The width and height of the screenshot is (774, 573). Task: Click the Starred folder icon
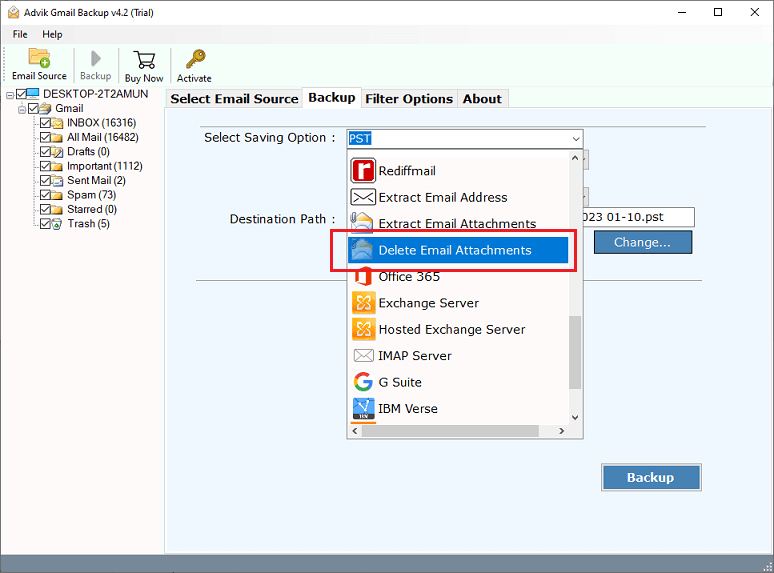coord(58,209)
